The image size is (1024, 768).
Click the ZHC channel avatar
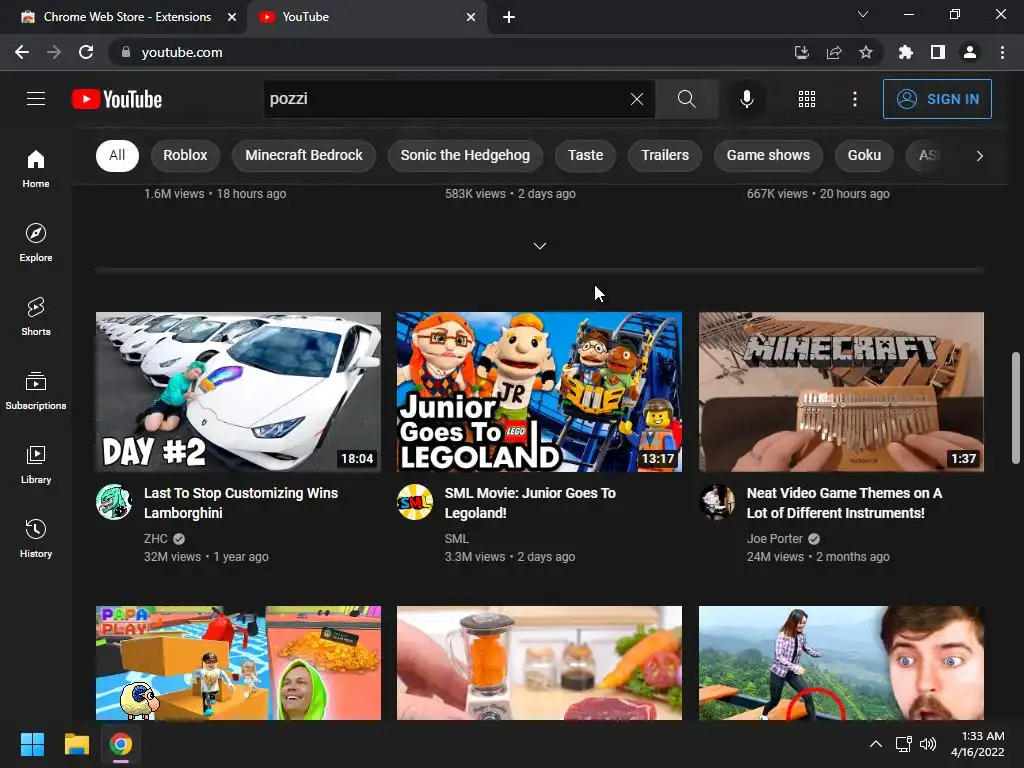(114, 502)
